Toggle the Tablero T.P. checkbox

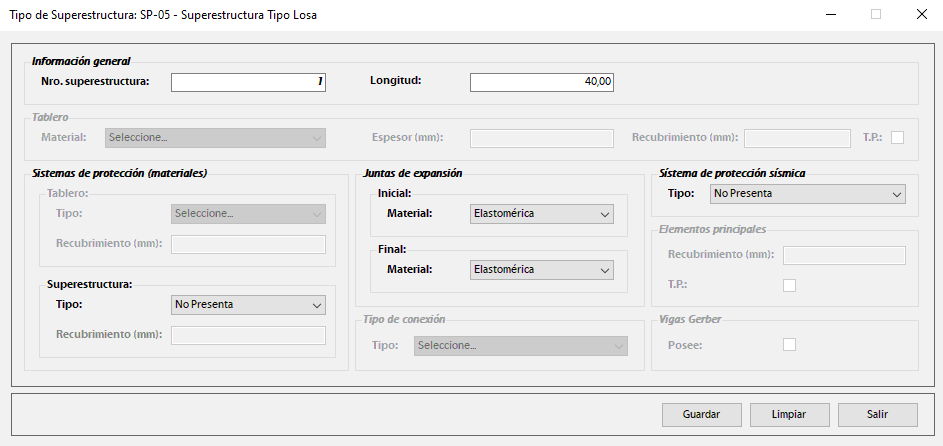897,138
